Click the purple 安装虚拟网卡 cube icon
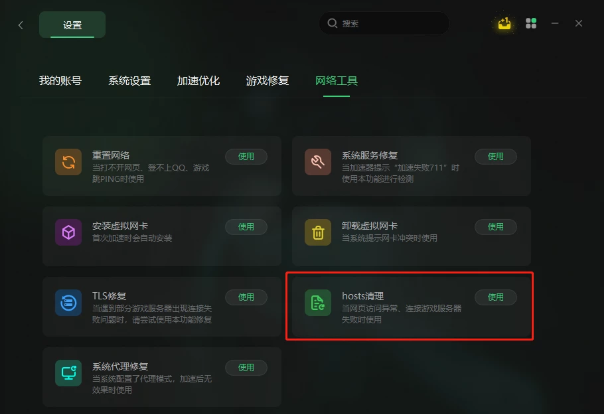Image resolution: width=604 pixels, height=414 pixels. pyautogui.click(x=69, y=232)
